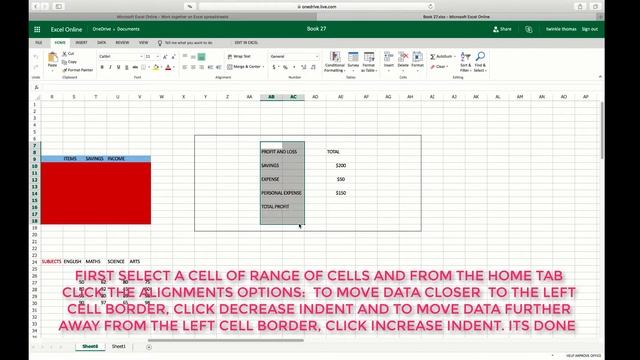Image resolution: width=640 pixels, height=360 pixels.
Task: Expand Merge & Center options arrow
Action: 264,67
